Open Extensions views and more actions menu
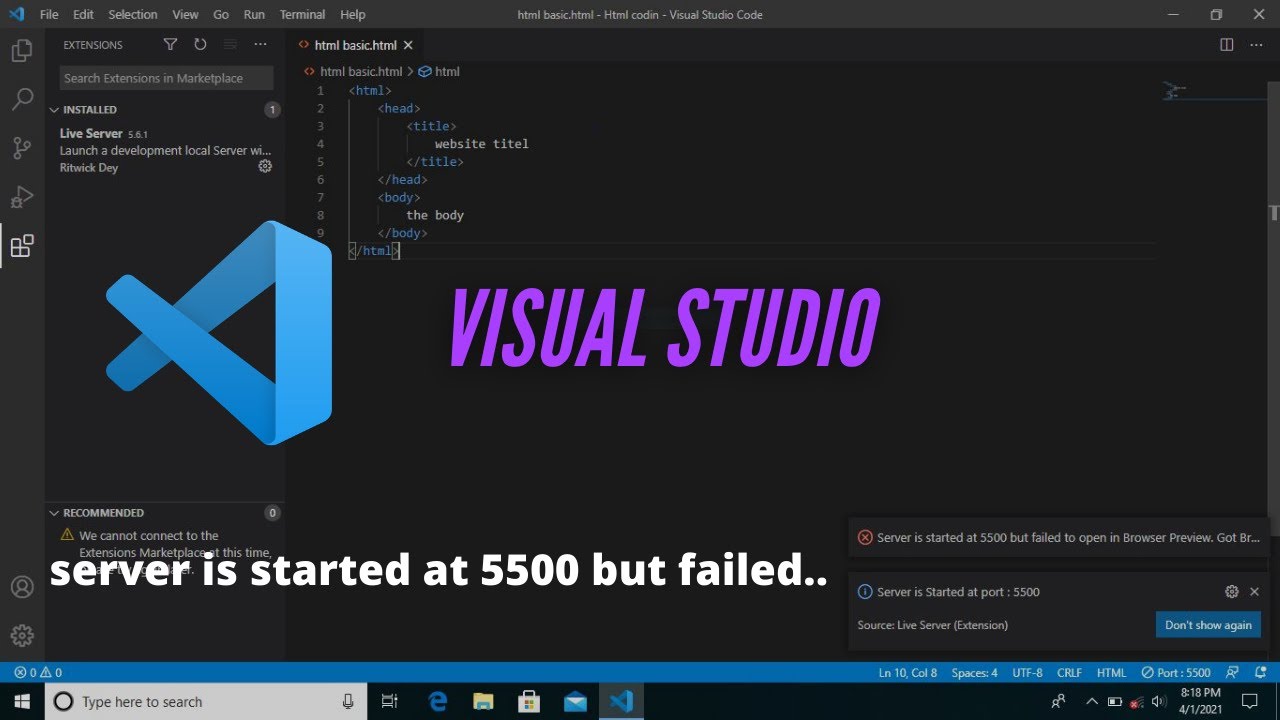This screenshot has height=720, width=1280. [260, 45]
